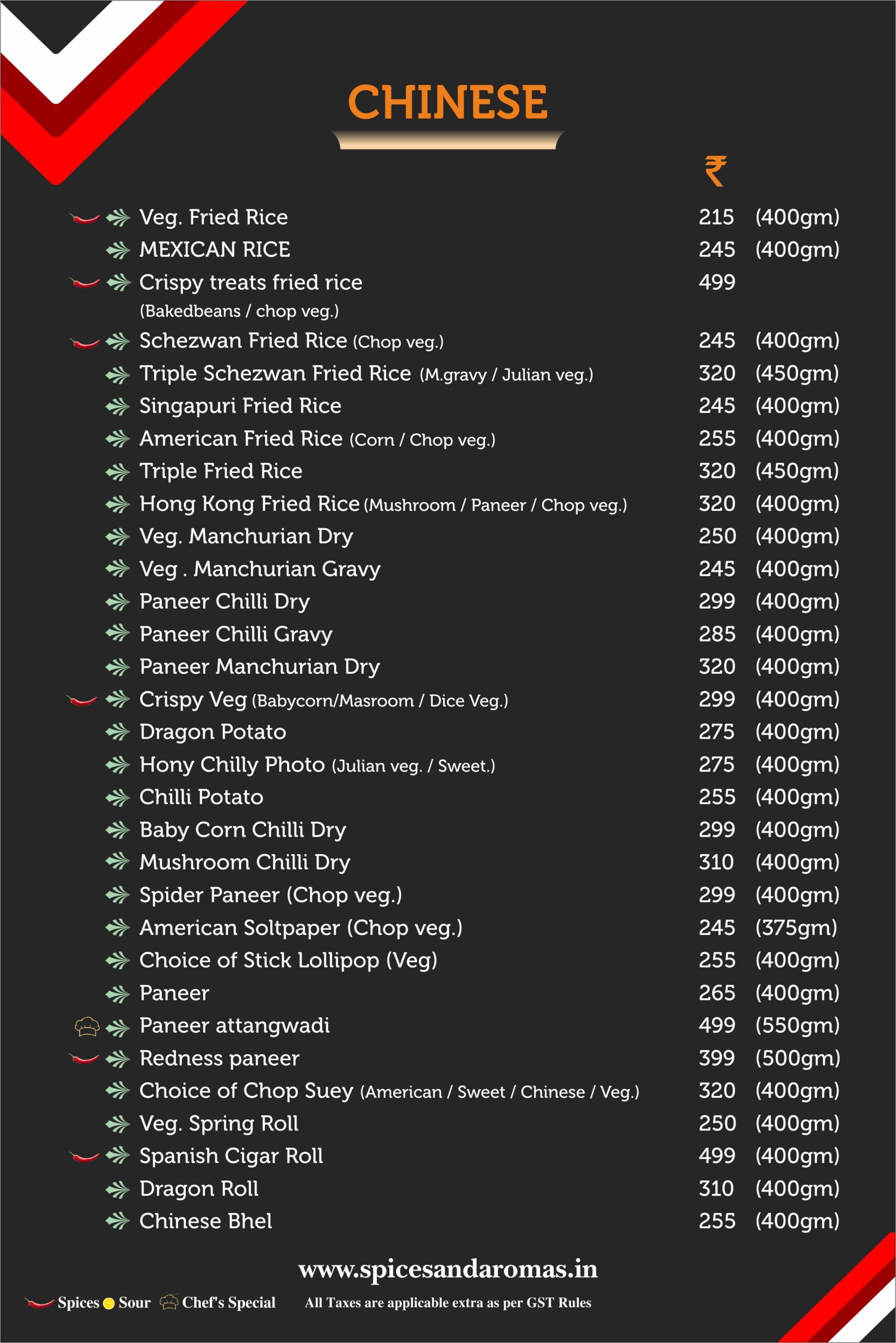Select the Hong Kong Fried Rice item

point(249,504)
